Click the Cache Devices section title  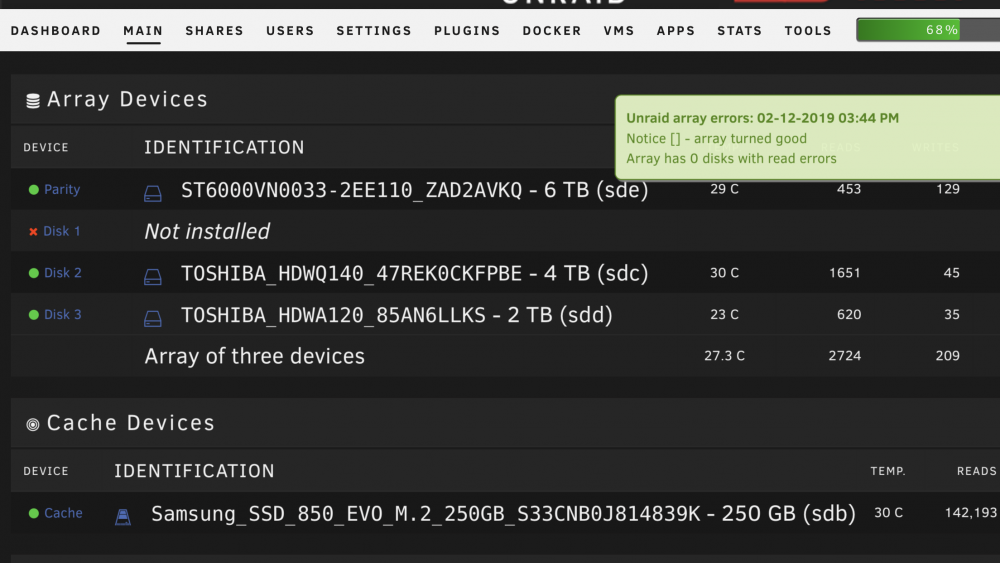click(131, 423)
